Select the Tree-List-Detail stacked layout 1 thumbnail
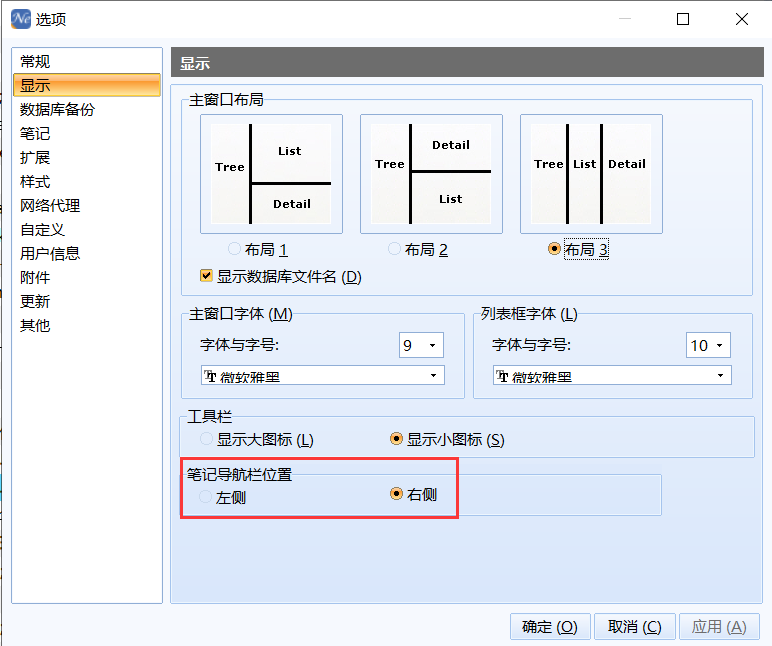772x646 pixels. pos(271,174)
